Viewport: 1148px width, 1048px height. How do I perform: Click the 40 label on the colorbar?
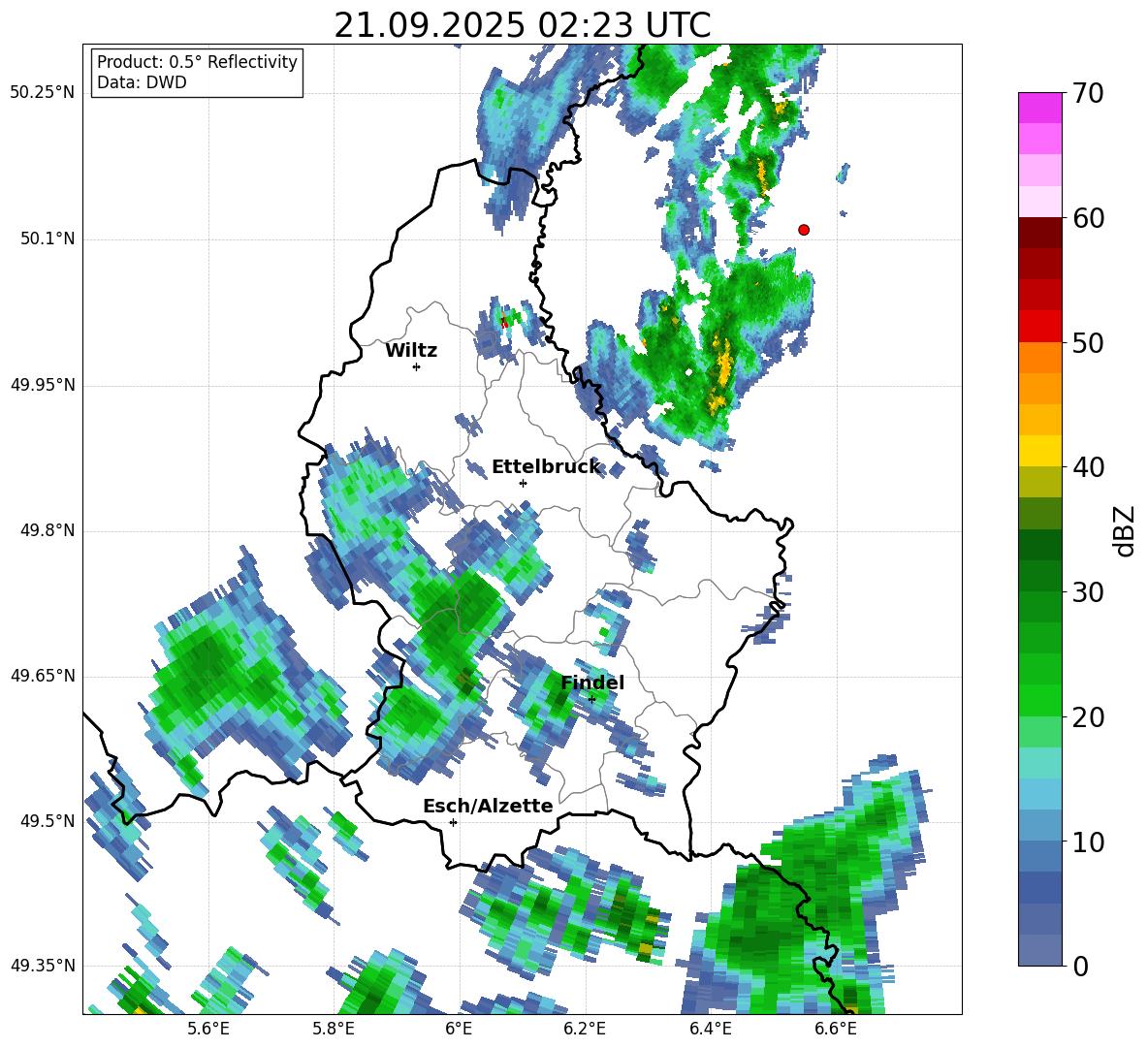pos(1087,467)
